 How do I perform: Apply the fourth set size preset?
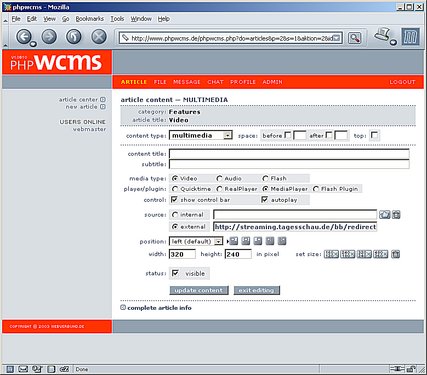point(380,254)
